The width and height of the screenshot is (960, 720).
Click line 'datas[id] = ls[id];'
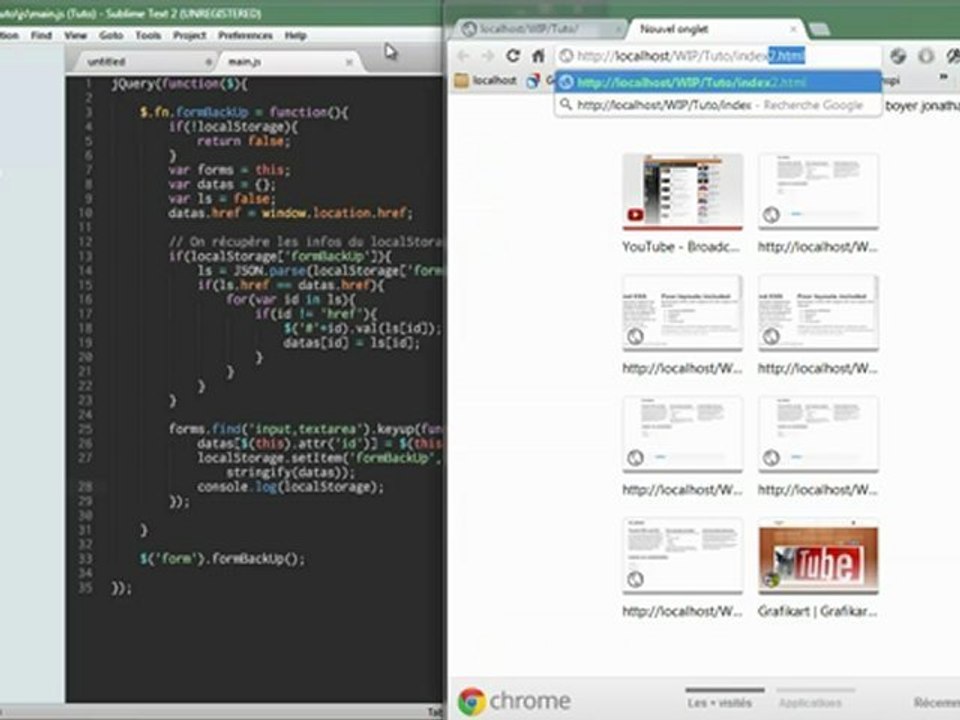[x=352, y=343]
